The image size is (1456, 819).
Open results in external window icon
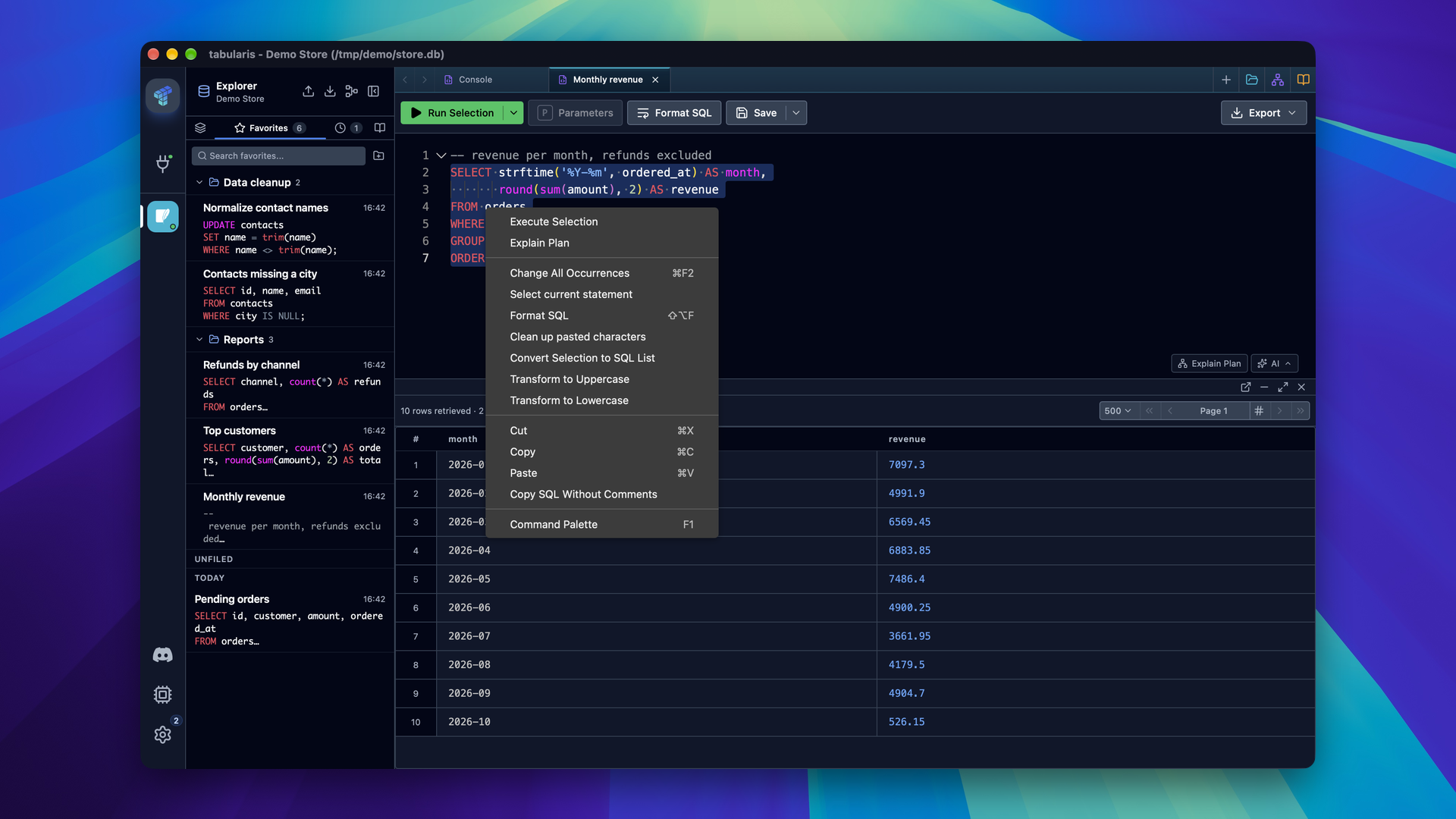[1245, 388]
